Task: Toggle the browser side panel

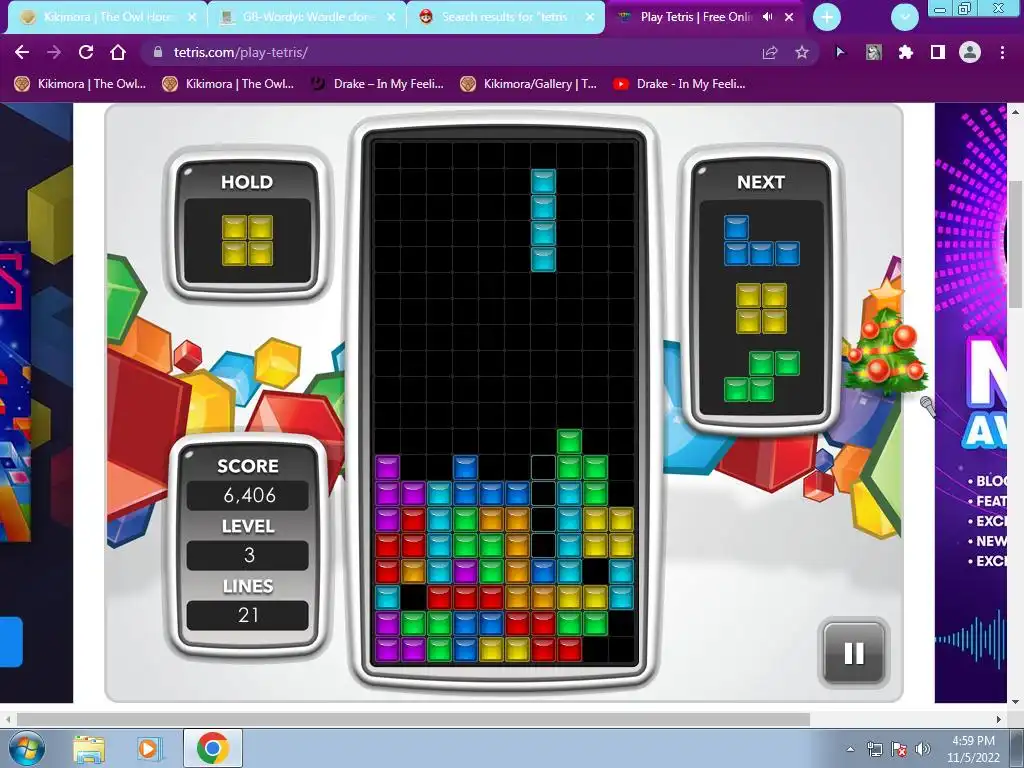Action: (938, 52)
